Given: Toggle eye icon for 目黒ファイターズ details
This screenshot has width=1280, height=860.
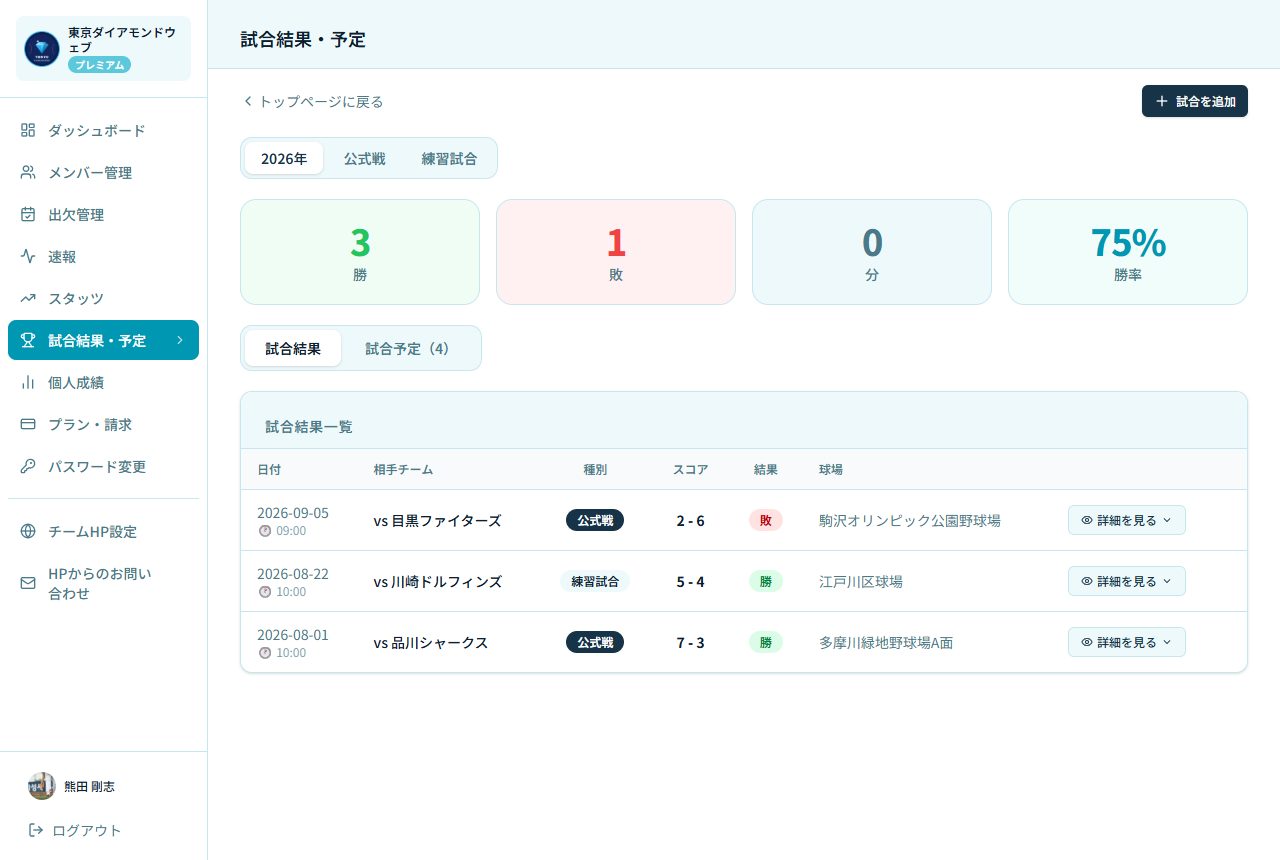Looking at the screenshot, I should [x=1087, y=520].
